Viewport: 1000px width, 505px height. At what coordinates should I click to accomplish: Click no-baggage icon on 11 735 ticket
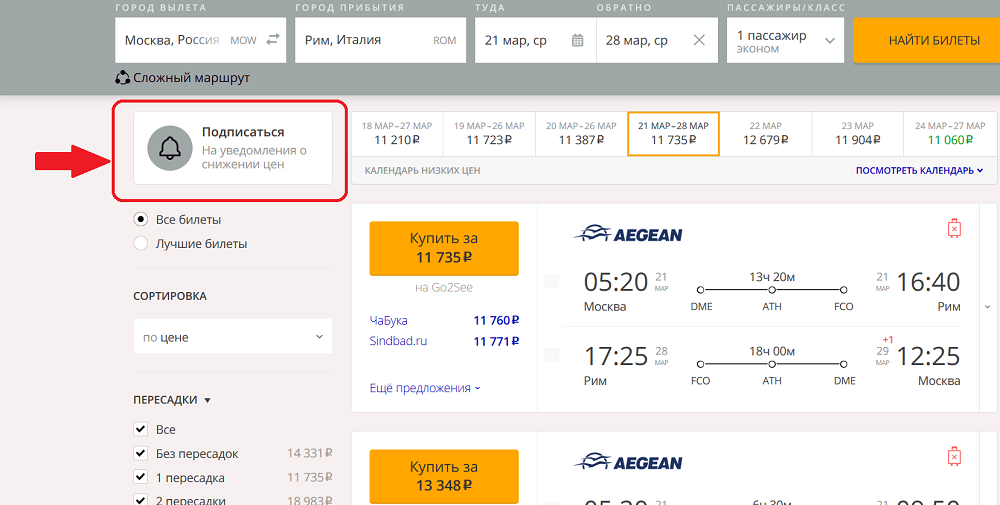click(954, 228)
